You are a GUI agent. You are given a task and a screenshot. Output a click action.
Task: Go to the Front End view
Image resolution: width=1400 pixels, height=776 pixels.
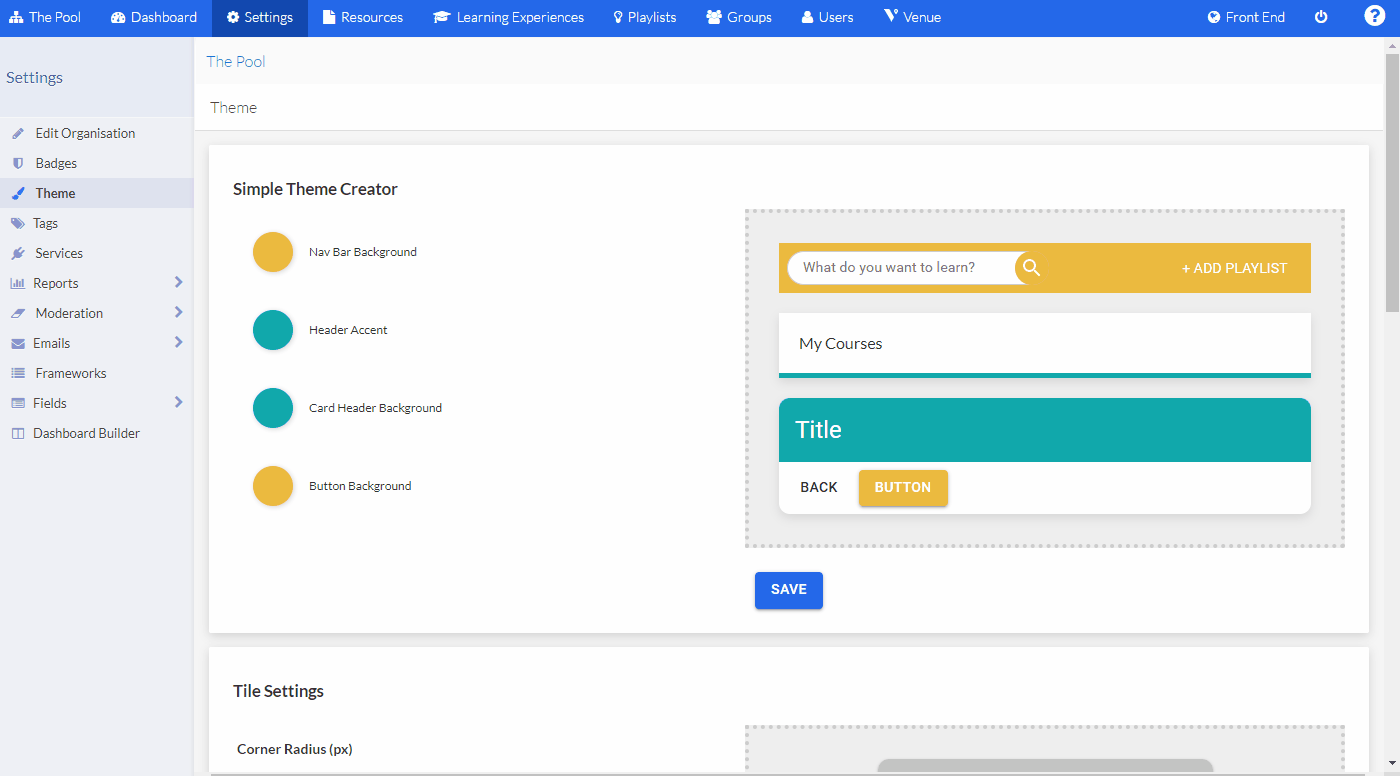pyautogui.click(x=1245, y=17)
